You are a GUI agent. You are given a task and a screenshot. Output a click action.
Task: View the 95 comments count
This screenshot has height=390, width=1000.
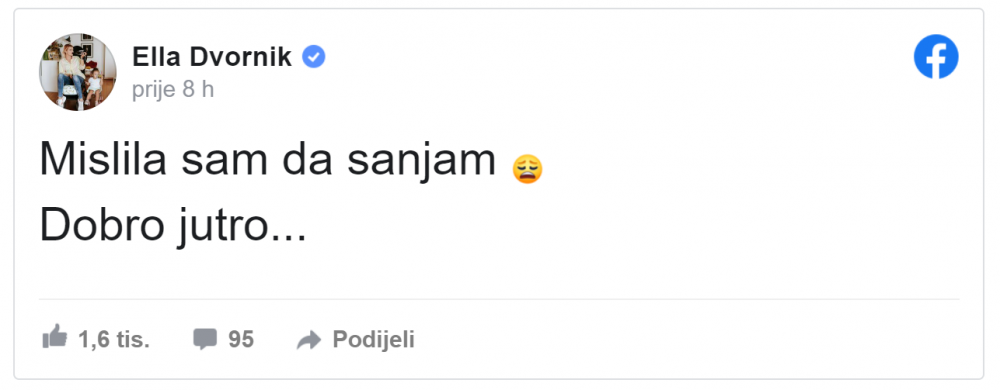click(241, 339)
